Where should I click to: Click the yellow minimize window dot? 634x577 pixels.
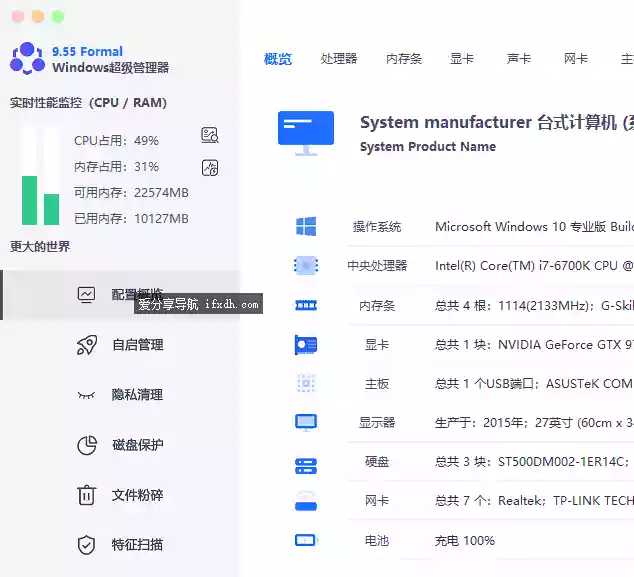click(x=38, y=17)
